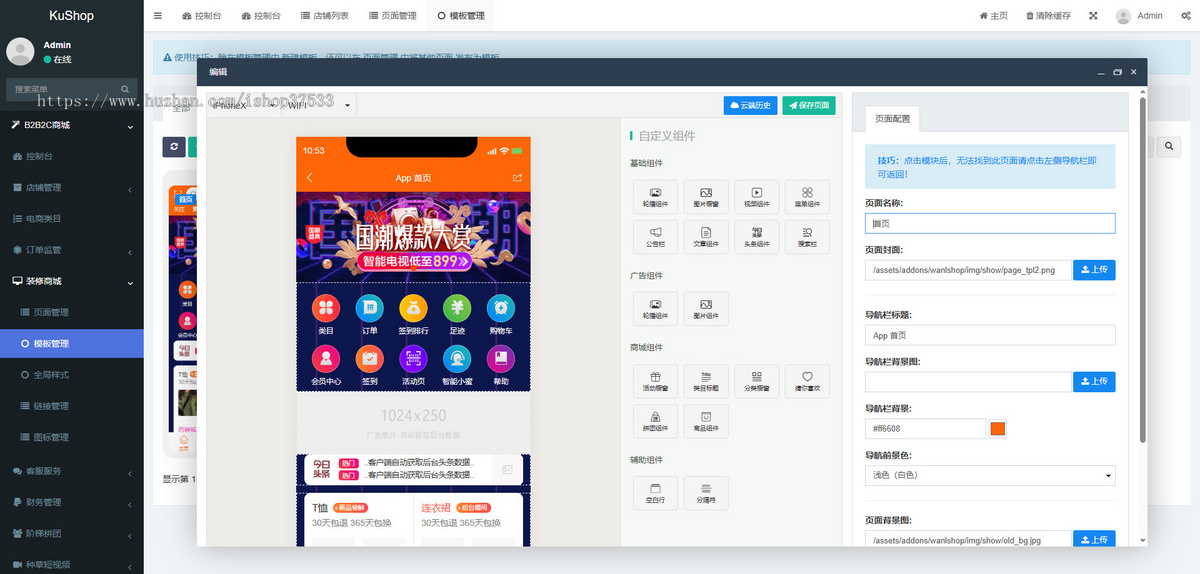1200x574 pixels.
Task: Toggle fullscreen in top header
Action: pos(1093,16)
